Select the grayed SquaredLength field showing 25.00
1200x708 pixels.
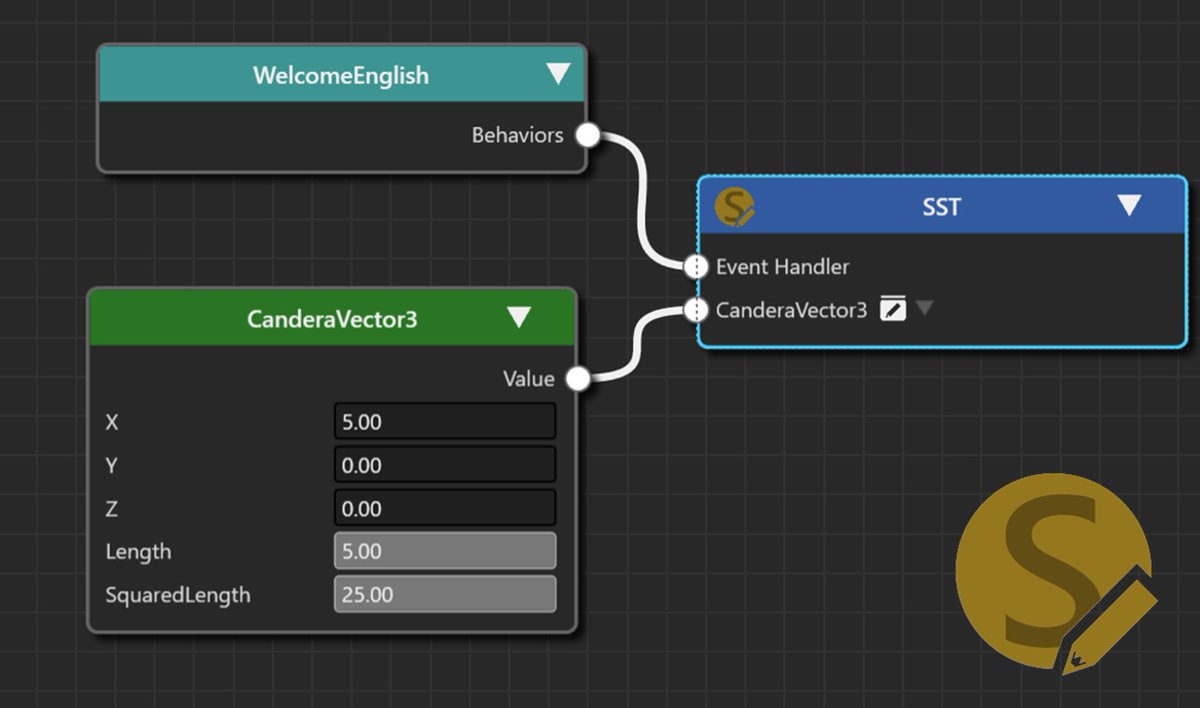point(444,594)
